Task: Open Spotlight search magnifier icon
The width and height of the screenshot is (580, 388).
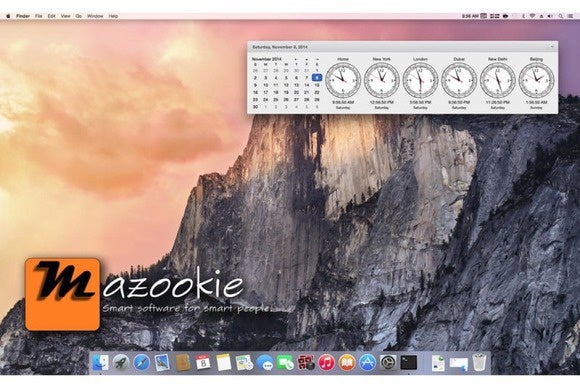Action: (561, 16)
